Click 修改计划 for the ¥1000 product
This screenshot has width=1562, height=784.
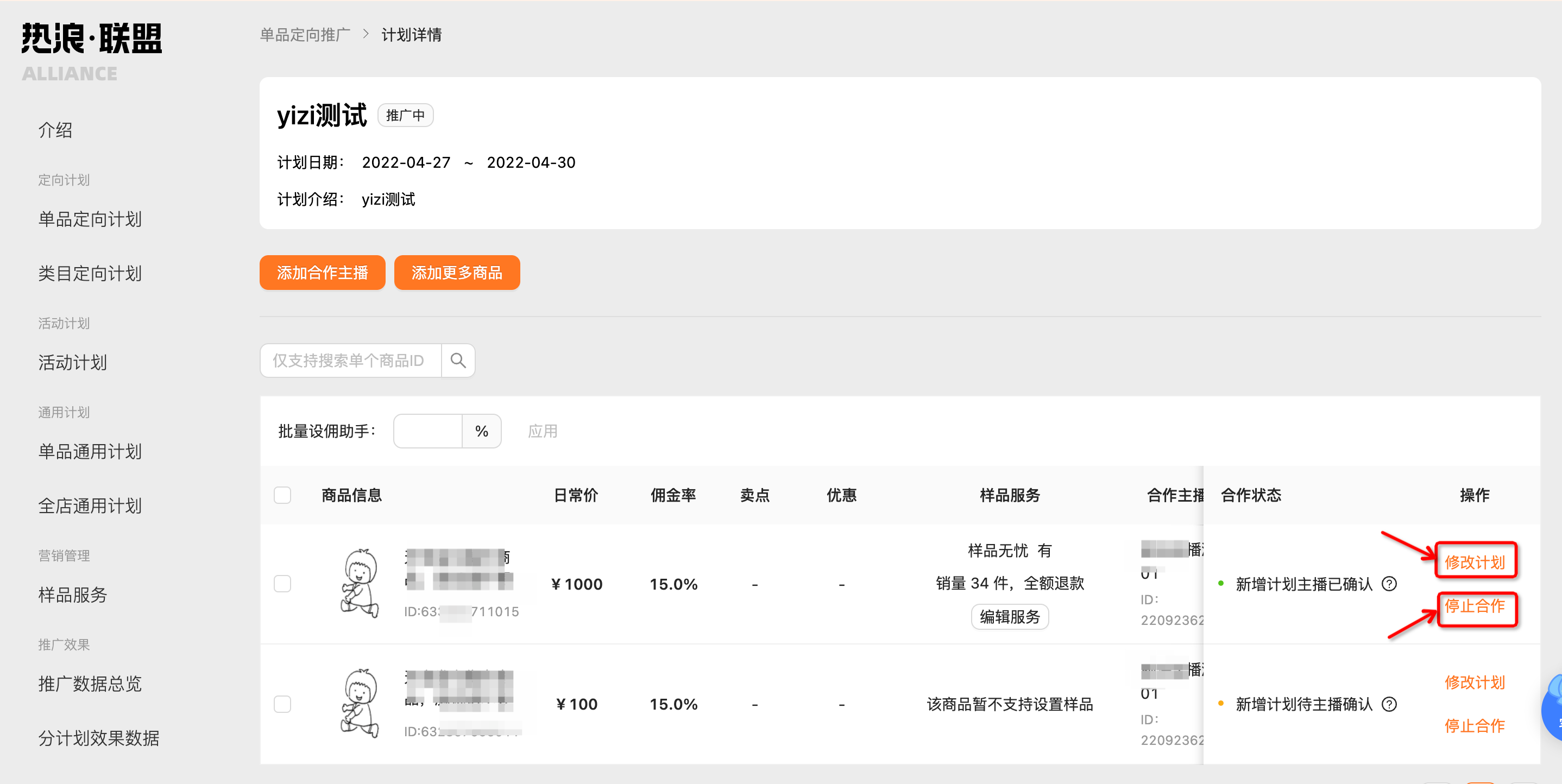(1475, 562)
